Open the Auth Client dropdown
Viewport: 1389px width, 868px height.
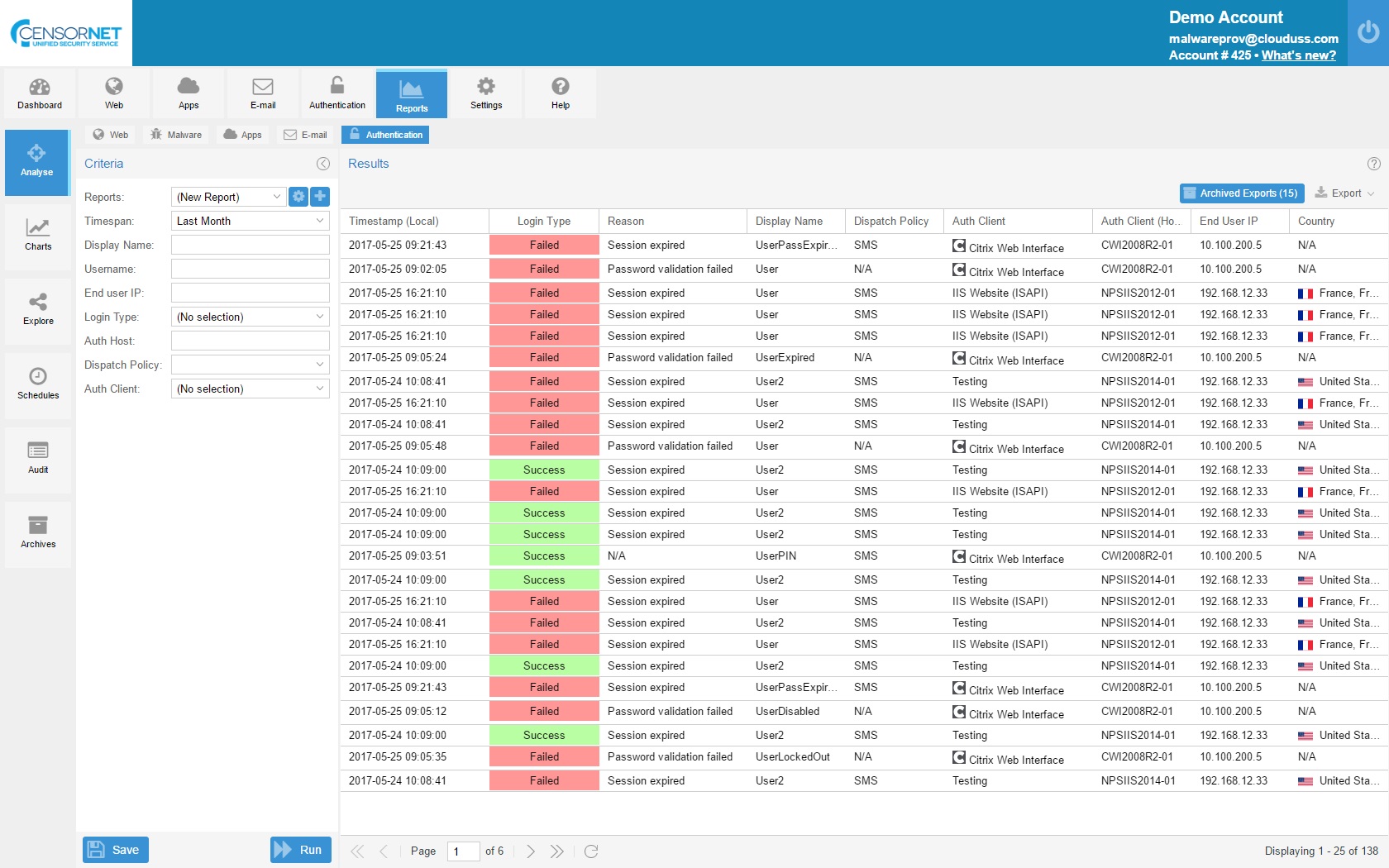320,389
